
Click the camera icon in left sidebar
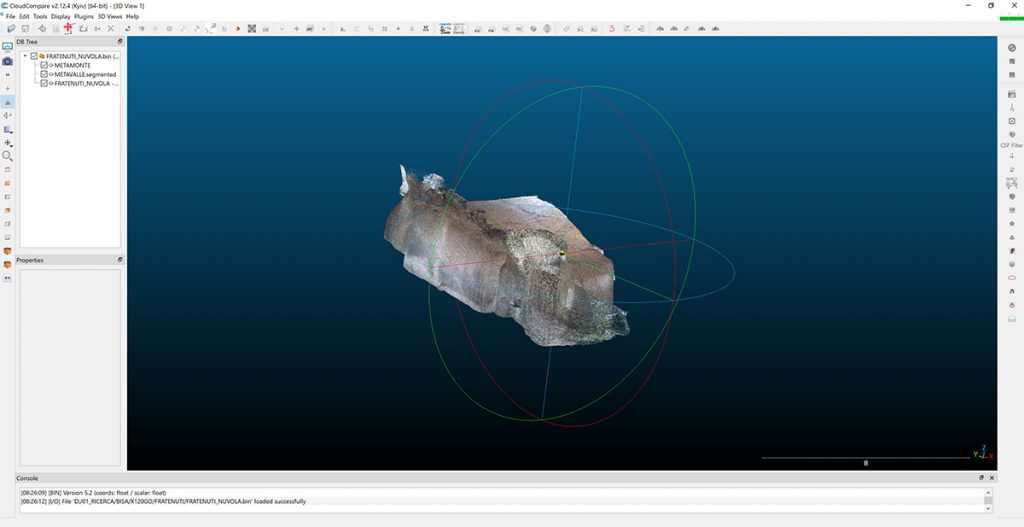pos(8,61)
